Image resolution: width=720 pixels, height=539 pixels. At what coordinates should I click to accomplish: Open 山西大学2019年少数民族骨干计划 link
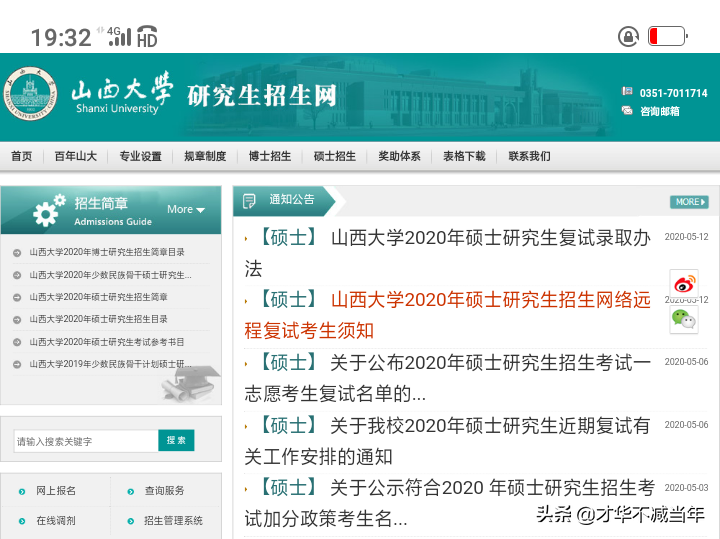point(110,364)
